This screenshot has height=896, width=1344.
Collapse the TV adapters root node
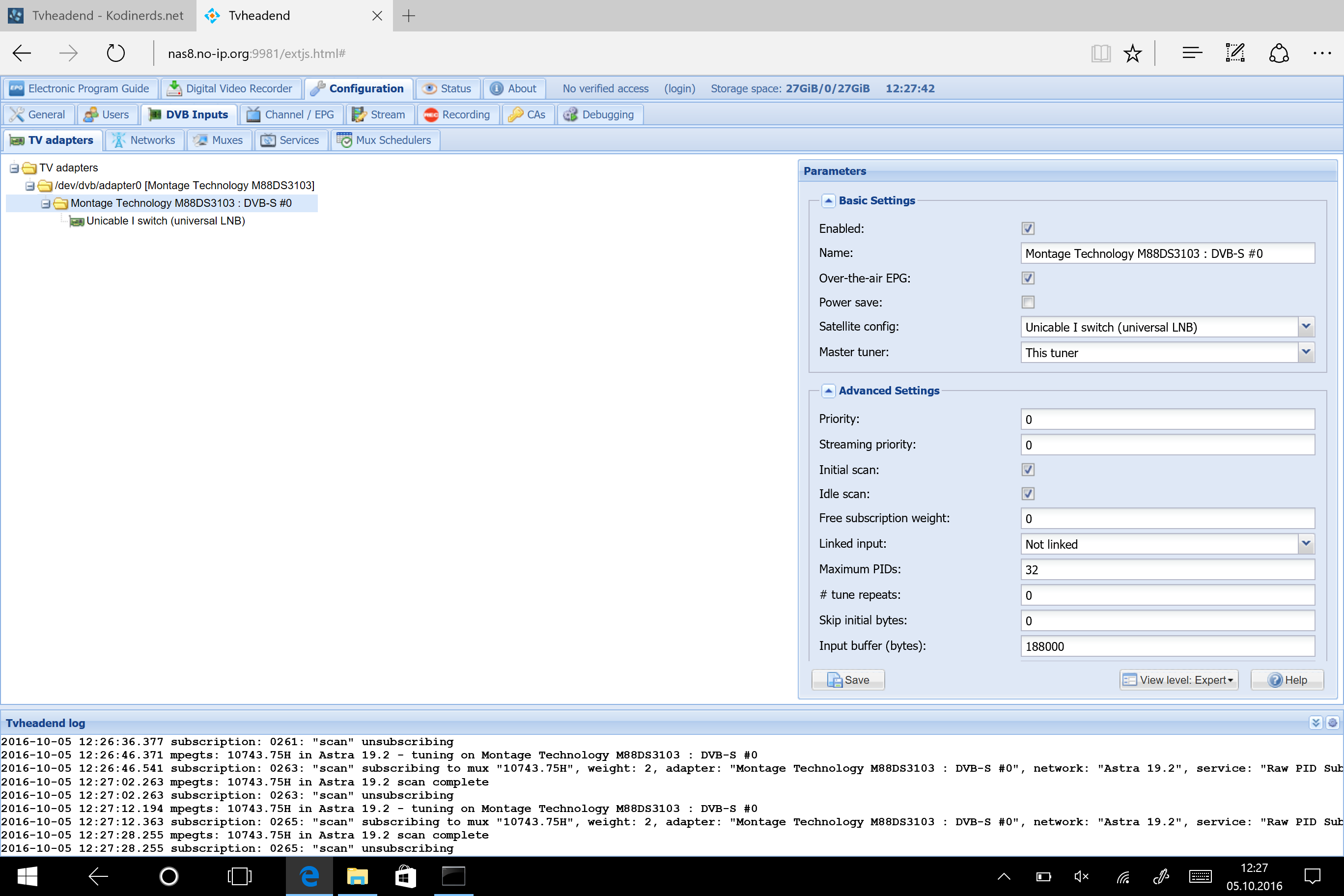tap(14, 168)
